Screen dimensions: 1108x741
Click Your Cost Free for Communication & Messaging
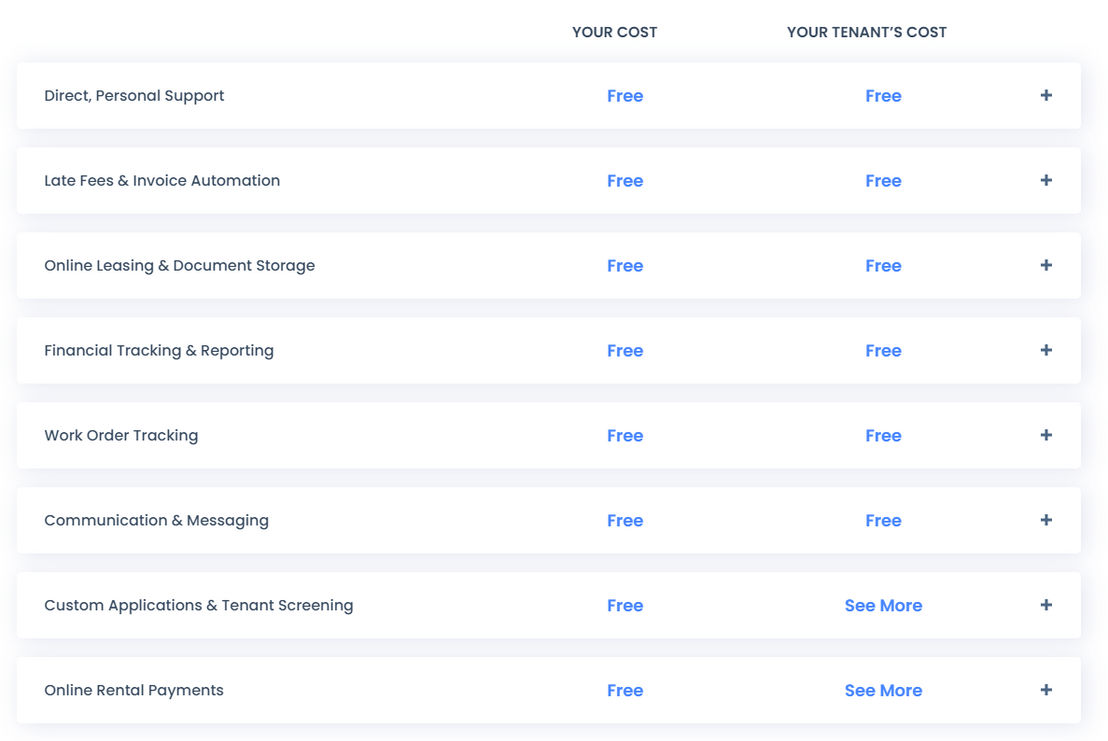625,521
